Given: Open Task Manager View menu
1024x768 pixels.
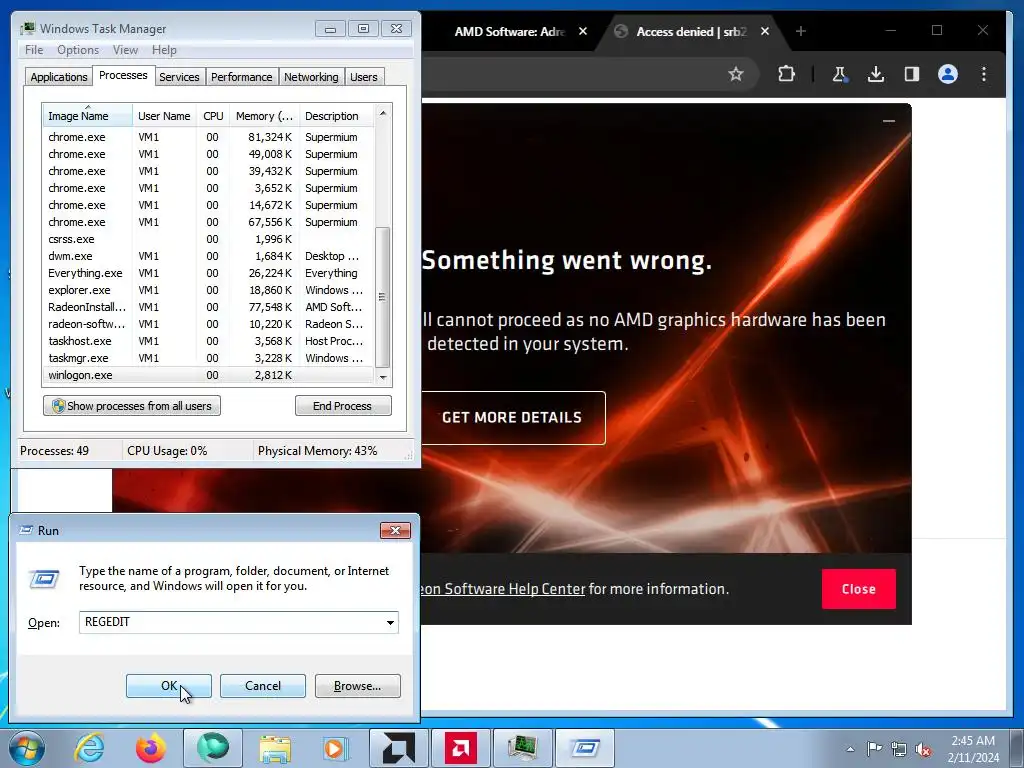Looking at the screenshot, I should pyautogui.click(x=125, y=50).
